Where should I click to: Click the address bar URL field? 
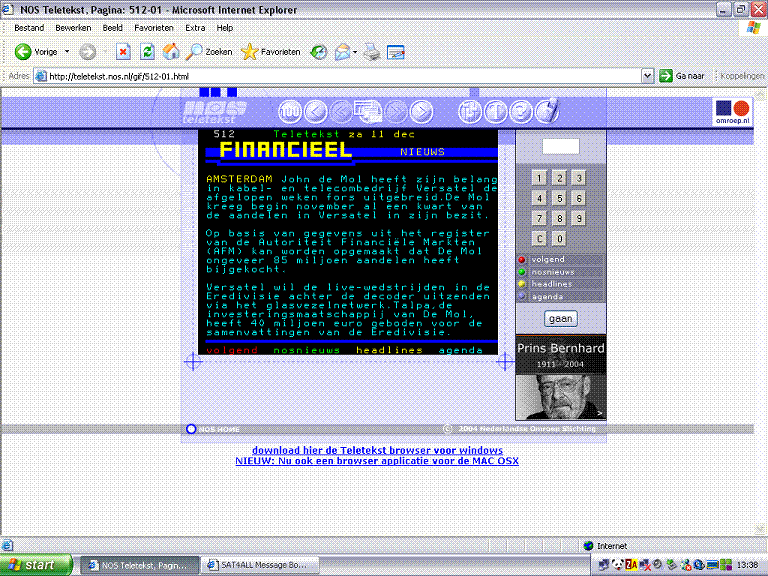338,76
